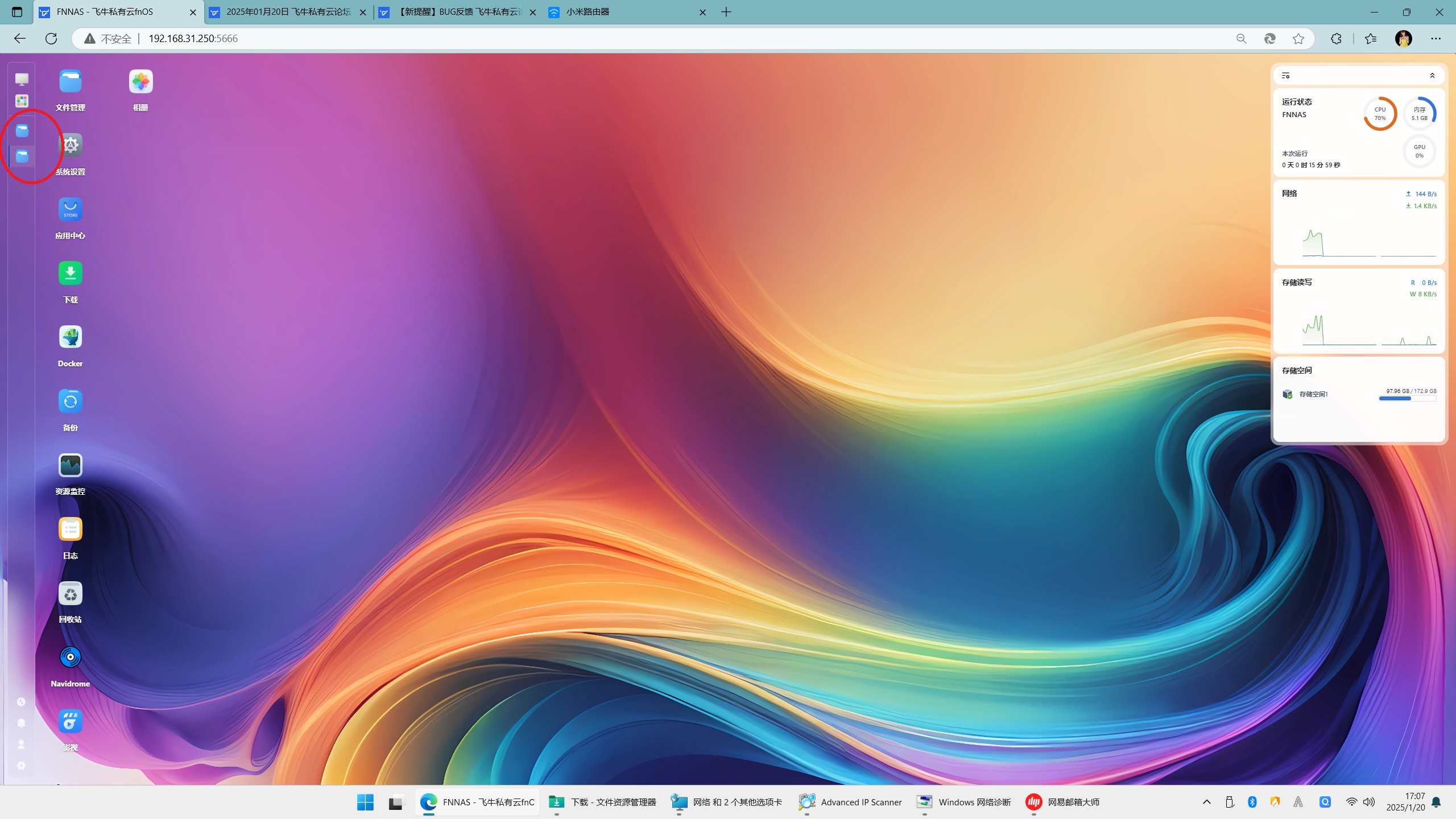Open the browser zoom control

(1241, 39)
